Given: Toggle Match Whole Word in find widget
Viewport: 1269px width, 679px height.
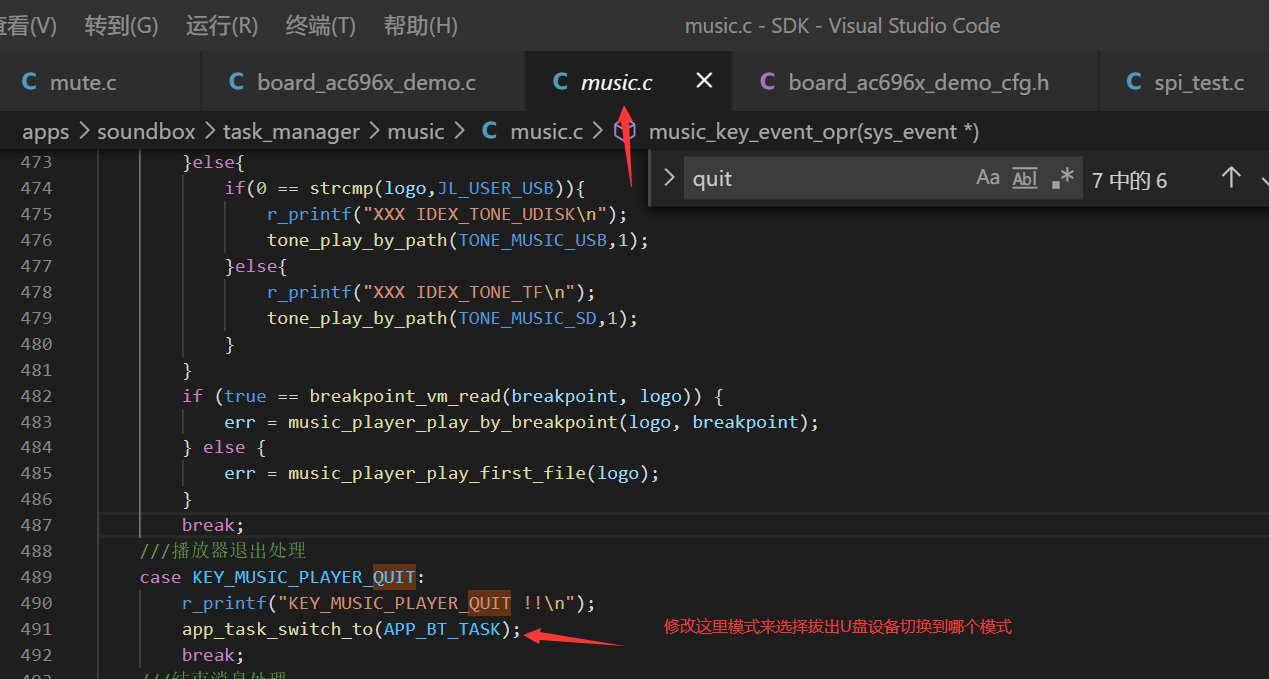Looking at the screenshot, I should (1025, 178).
